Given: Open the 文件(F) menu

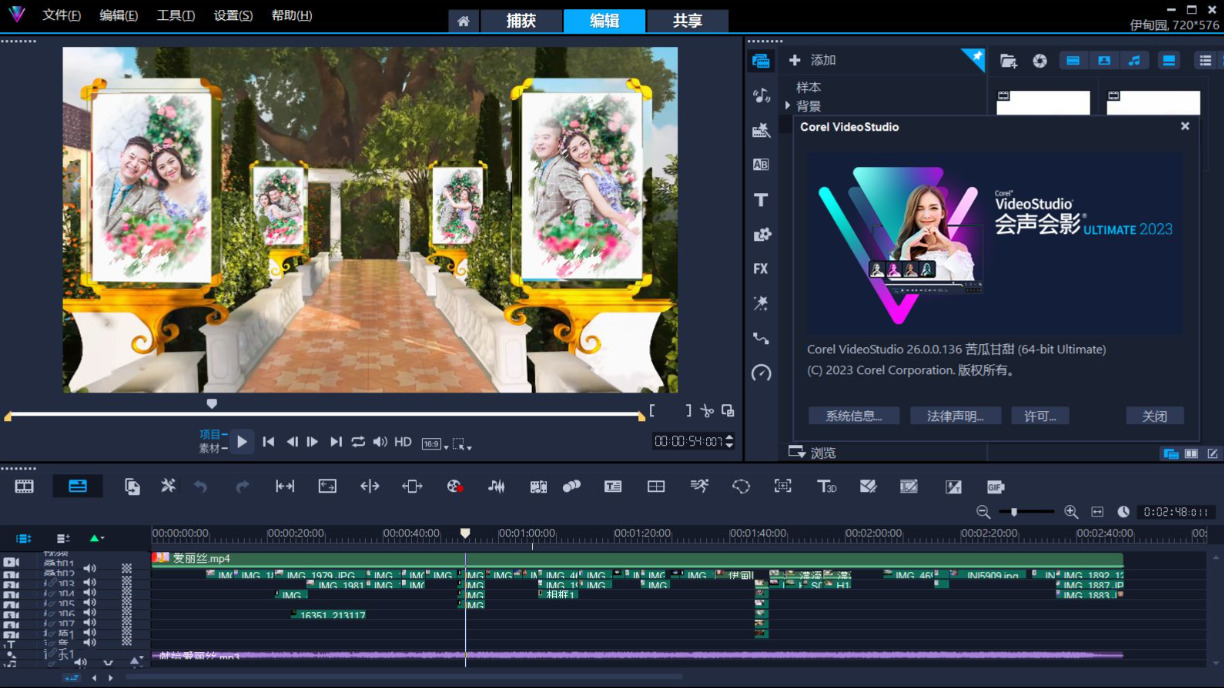Looking at the screenshot, I should point(62,16).
